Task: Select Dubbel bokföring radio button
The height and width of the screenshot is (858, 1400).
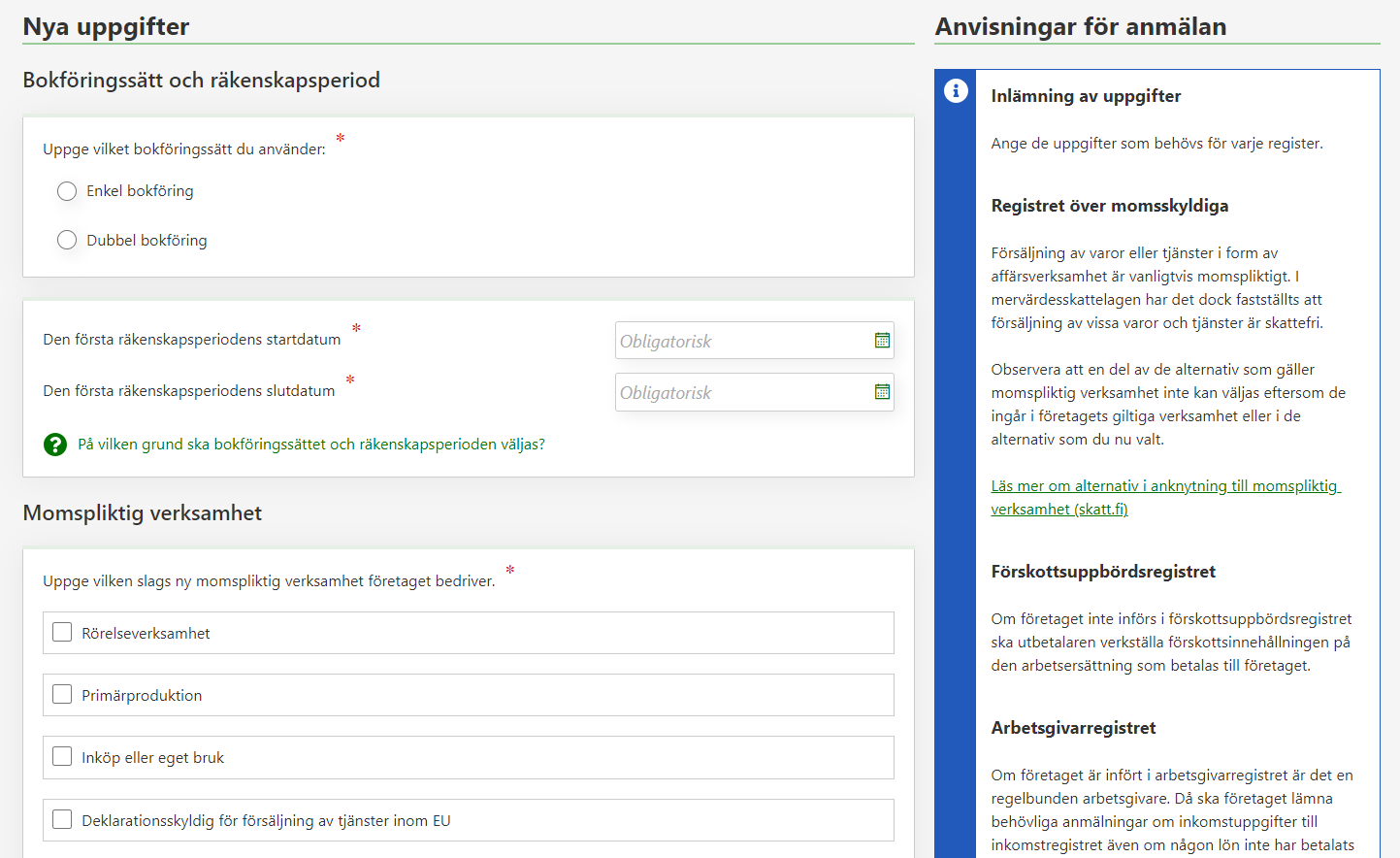Action: (67, 240)
